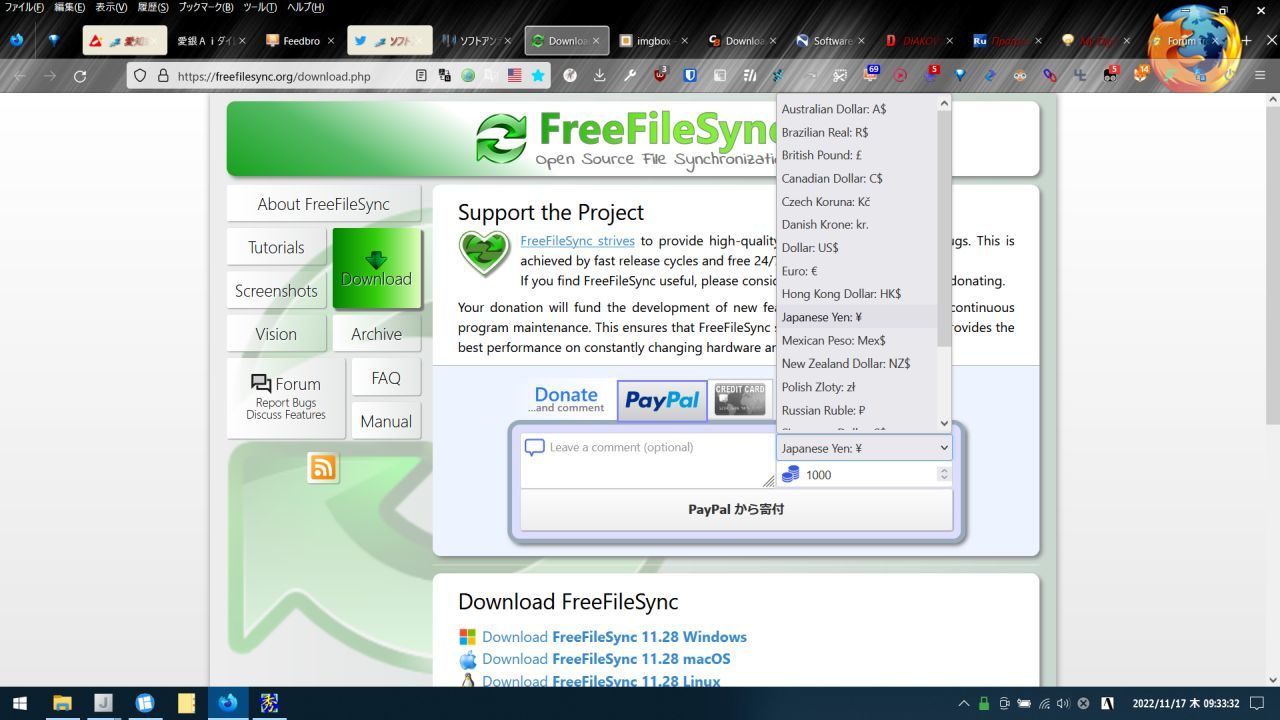
Task: Go to the Tutorials page
Action: click(276, 248)
